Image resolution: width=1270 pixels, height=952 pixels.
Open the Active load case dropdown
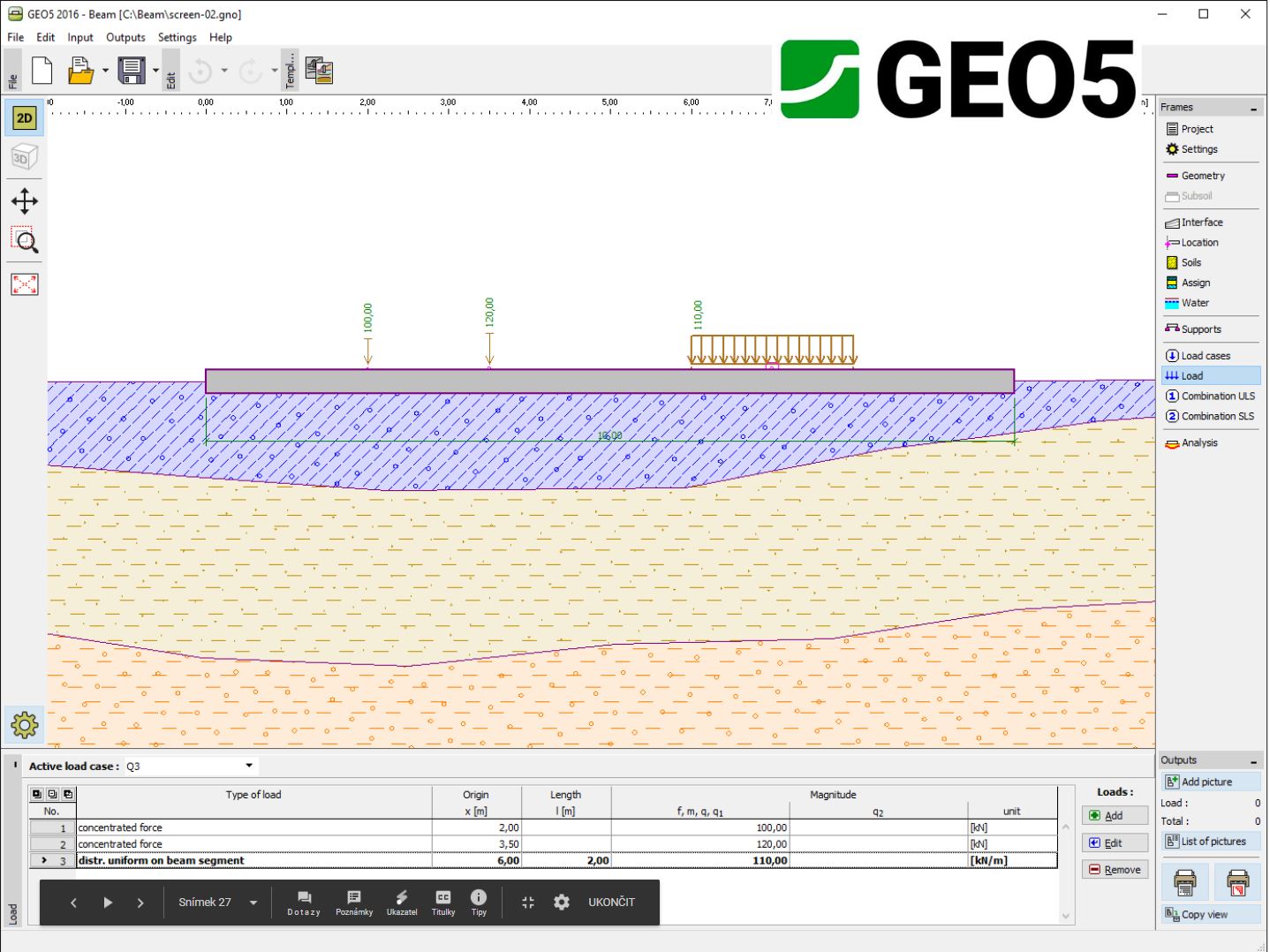(189, 767)
